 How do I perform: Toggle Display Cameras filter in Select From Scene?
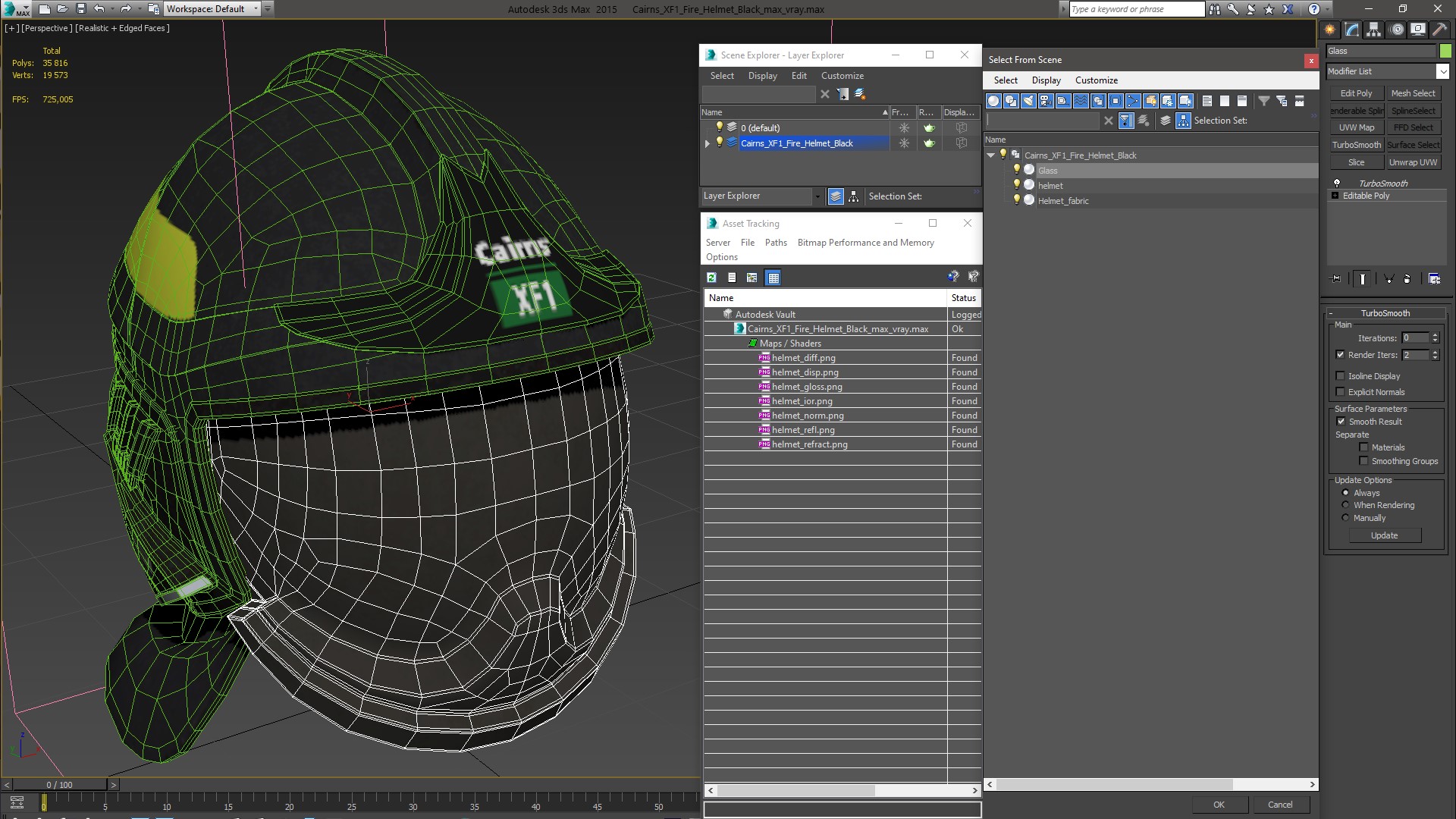pyautogui.click(x=1046, y=101)
